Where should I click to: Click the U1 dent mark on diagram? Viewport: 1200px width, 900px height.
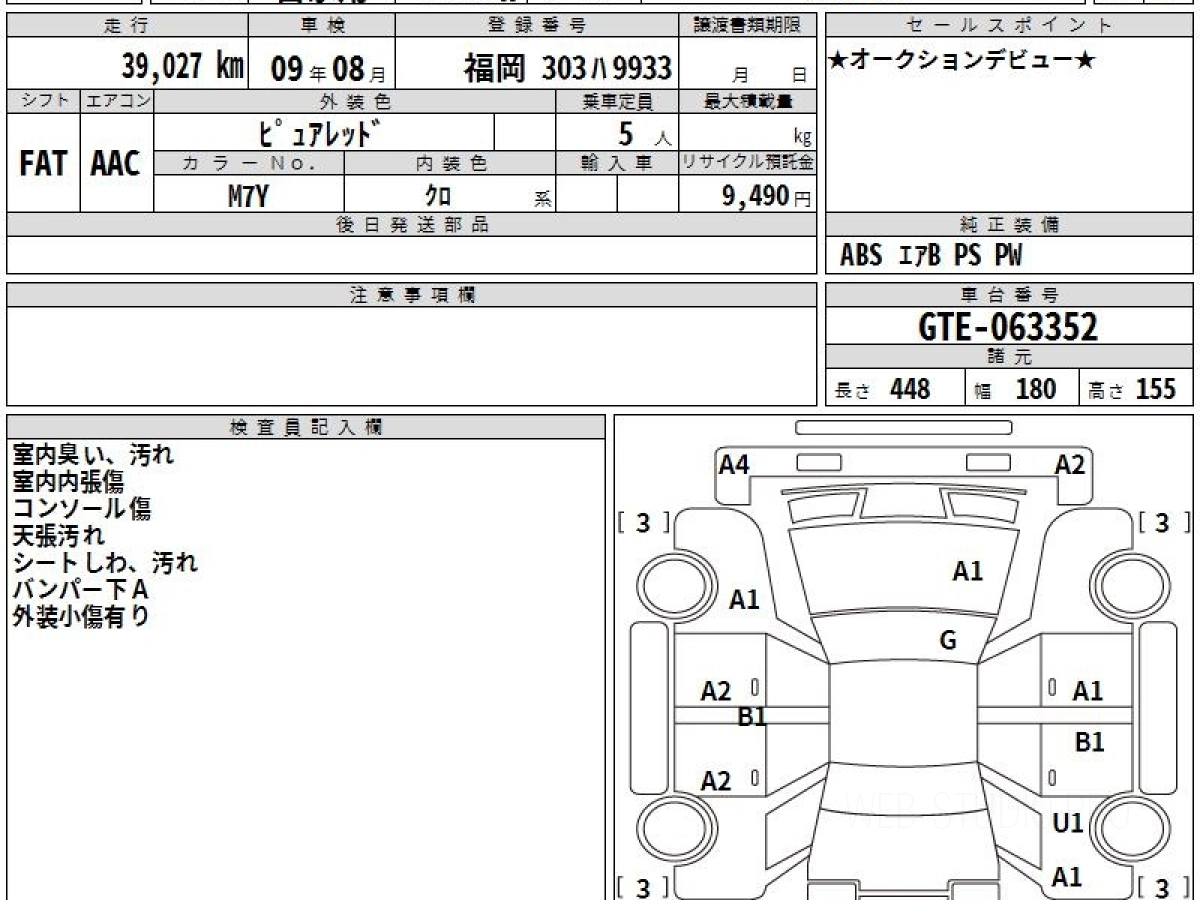pos(1068,823)
